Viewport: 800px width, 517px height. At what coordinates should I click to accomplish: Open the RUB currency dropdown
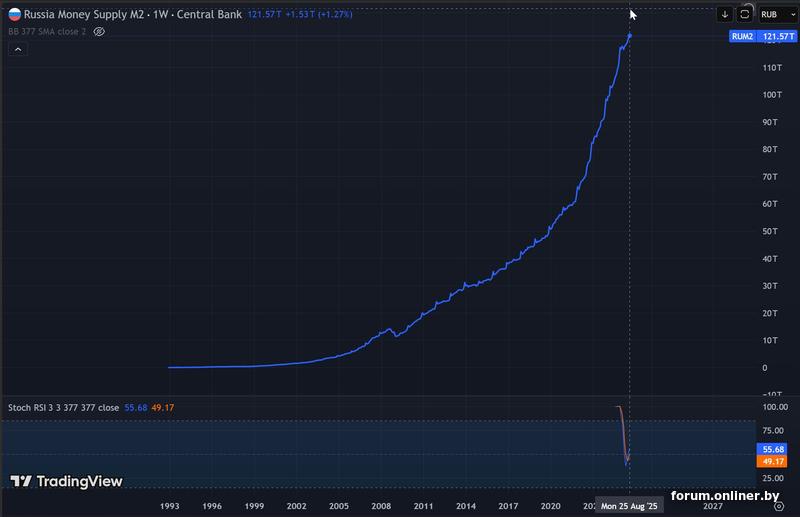[x=778, y=14]
